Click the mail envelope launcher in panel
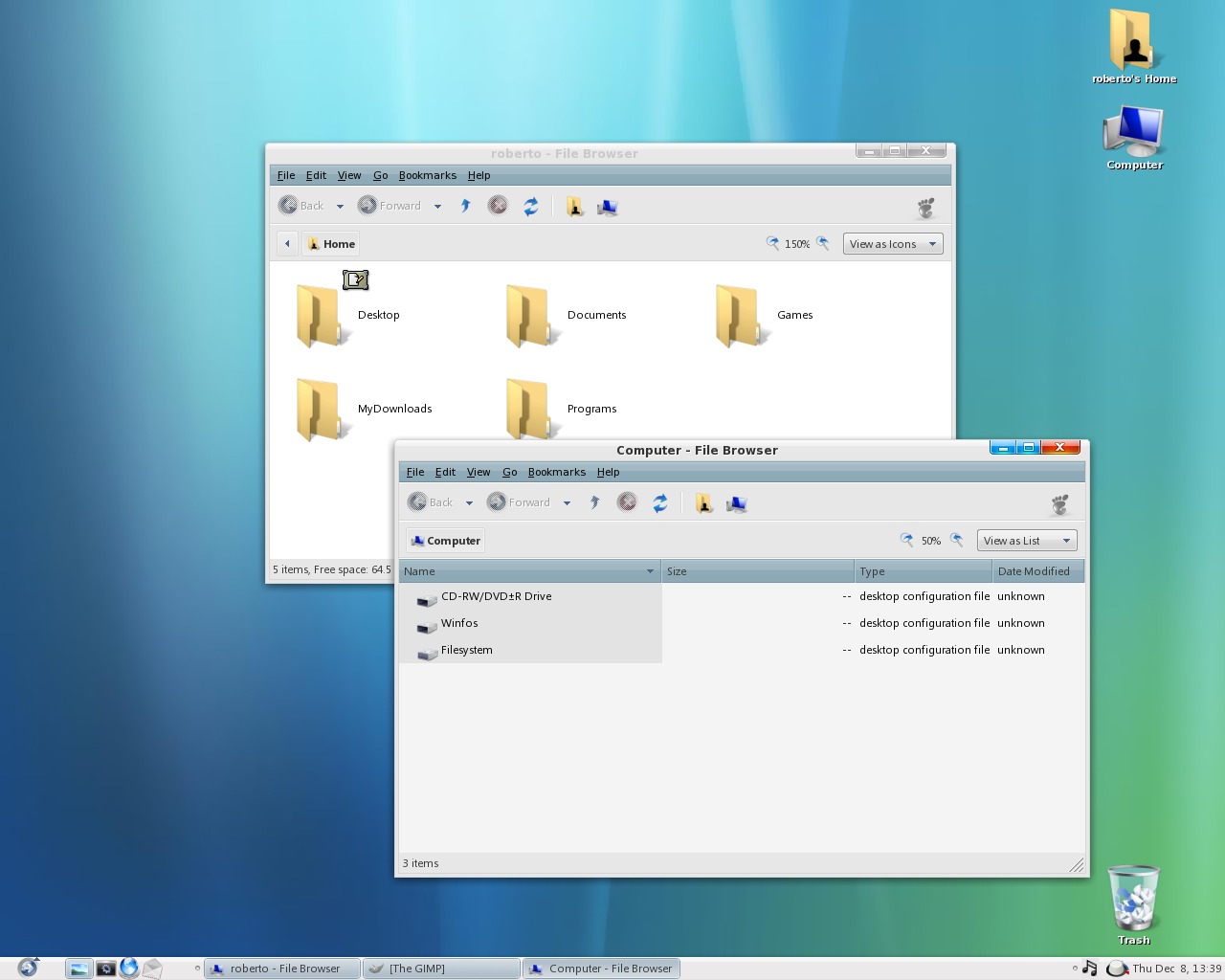 152,969
